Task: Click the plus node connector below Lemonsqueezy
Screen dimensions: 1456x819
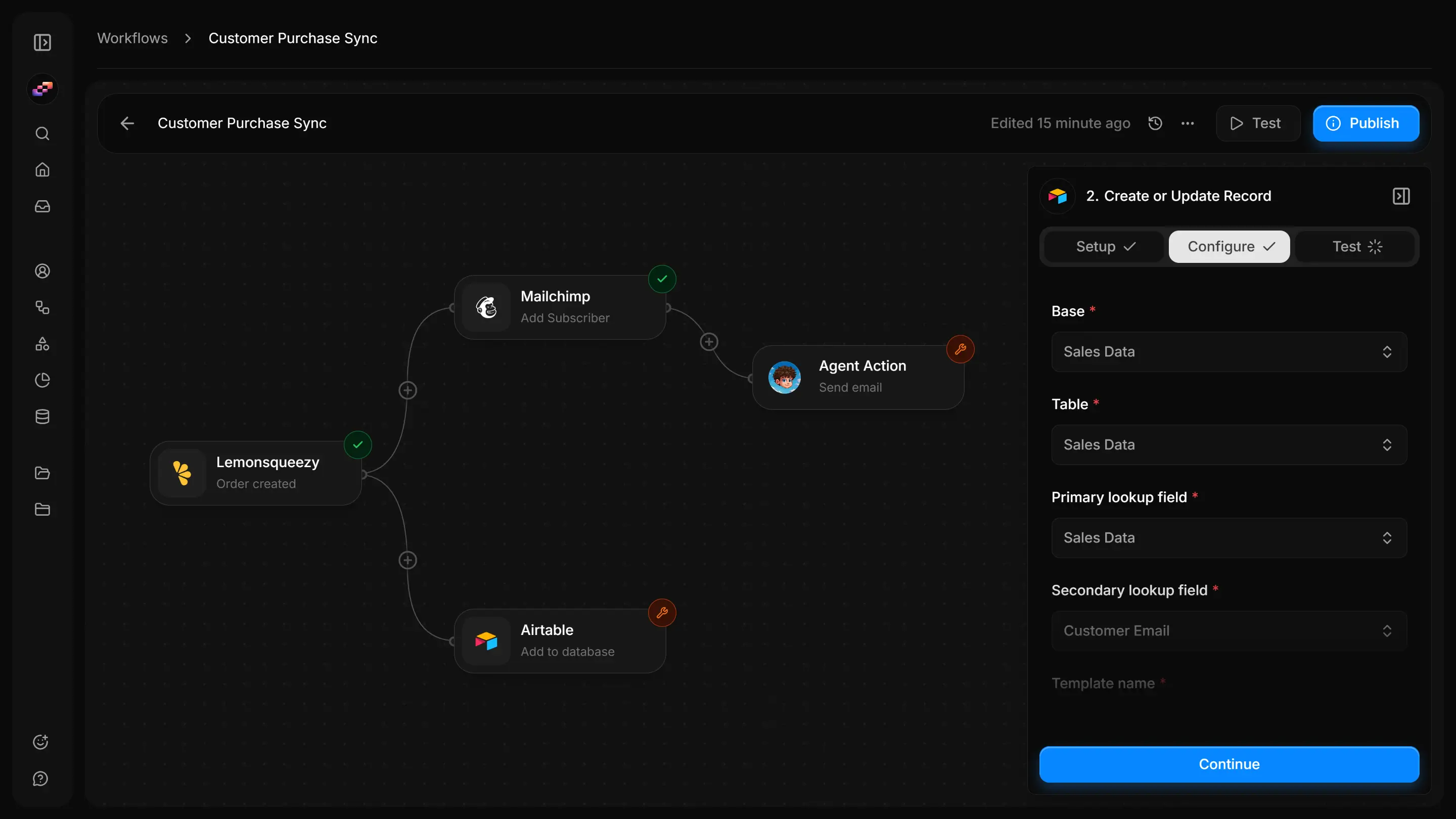Action: (x=407, y=560)
